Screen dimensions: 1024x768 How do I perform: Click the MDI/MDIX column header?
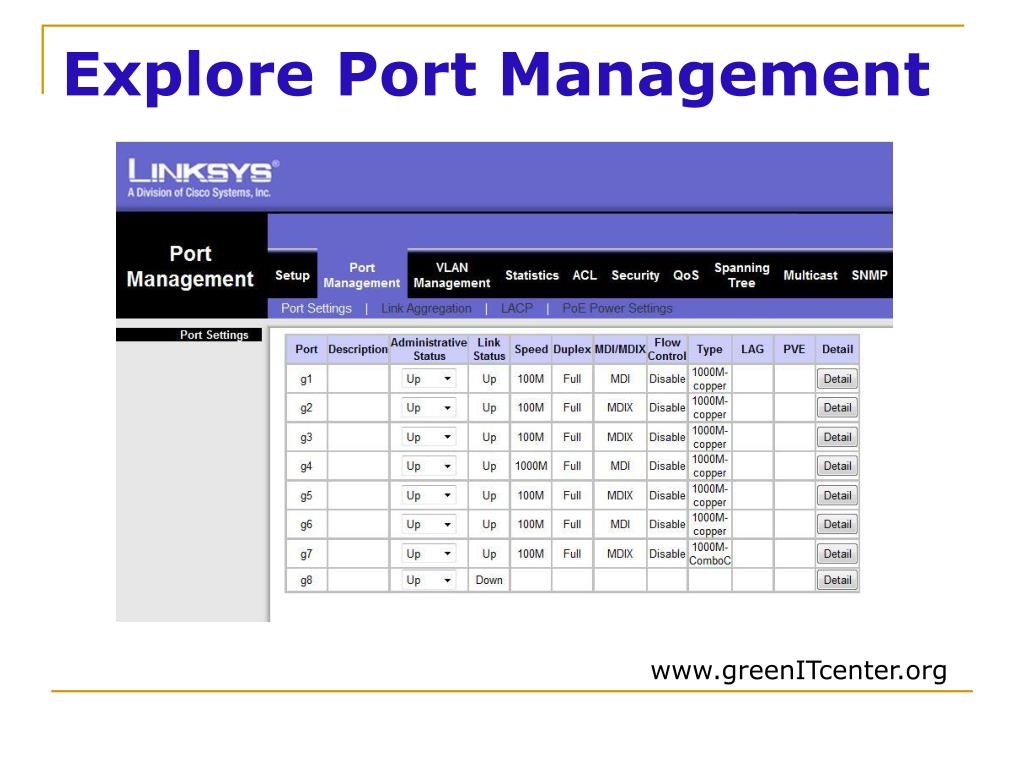(x=620, y=349)
